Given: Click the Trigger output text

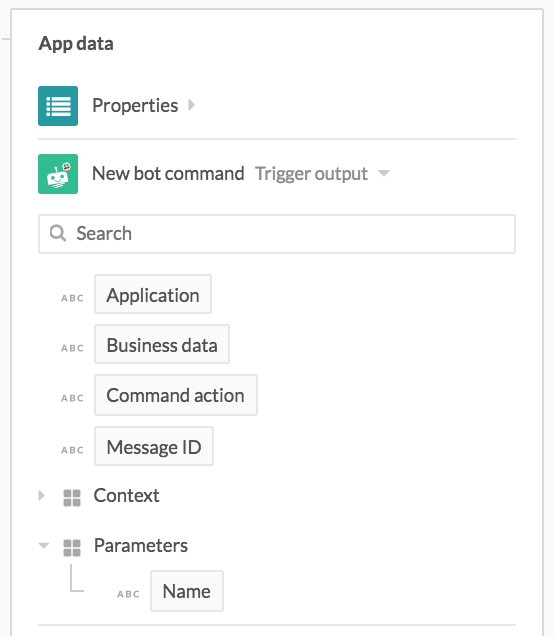Looking at the screenshot, I should (311, 174).
